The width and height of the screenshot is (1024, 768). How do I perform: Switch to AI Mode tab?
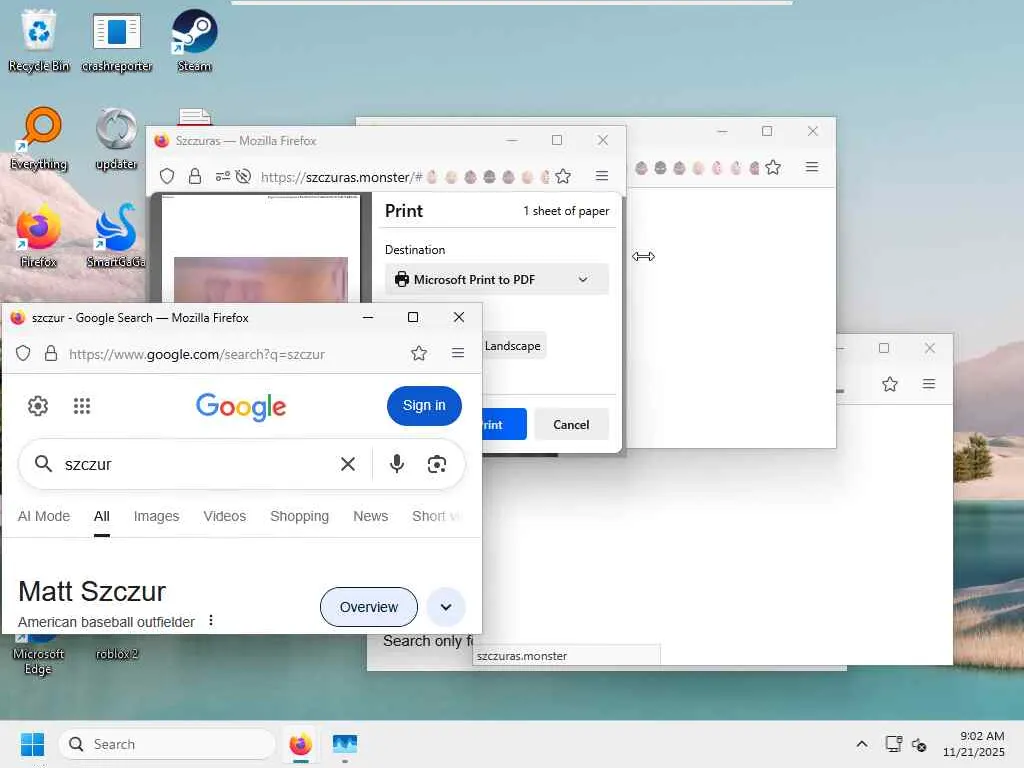click(x=44, y=516)
